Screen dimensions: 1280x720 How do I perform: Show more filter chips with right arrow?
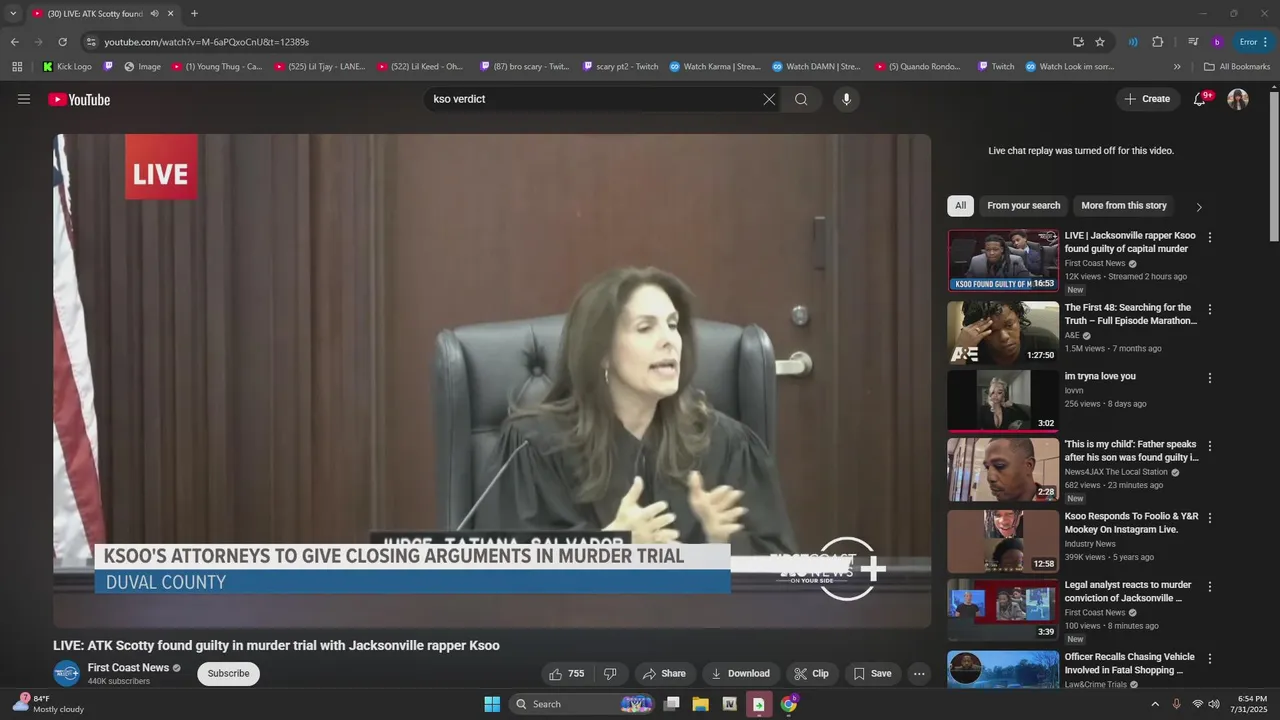point(1199,207)
